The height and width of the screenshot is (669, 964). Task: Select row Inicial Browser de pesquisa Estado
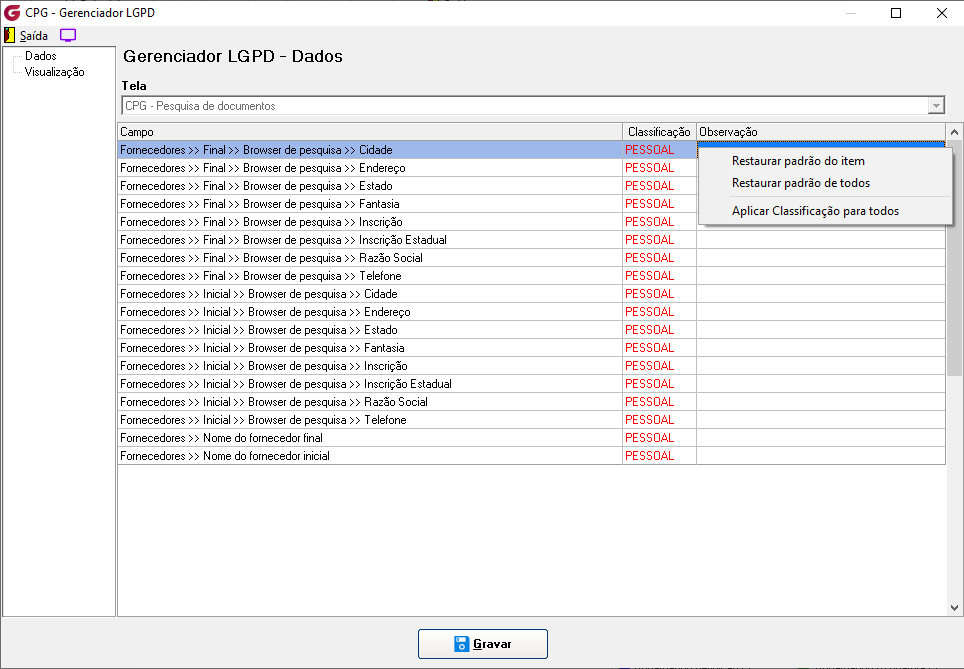click(x=370, y=330)
